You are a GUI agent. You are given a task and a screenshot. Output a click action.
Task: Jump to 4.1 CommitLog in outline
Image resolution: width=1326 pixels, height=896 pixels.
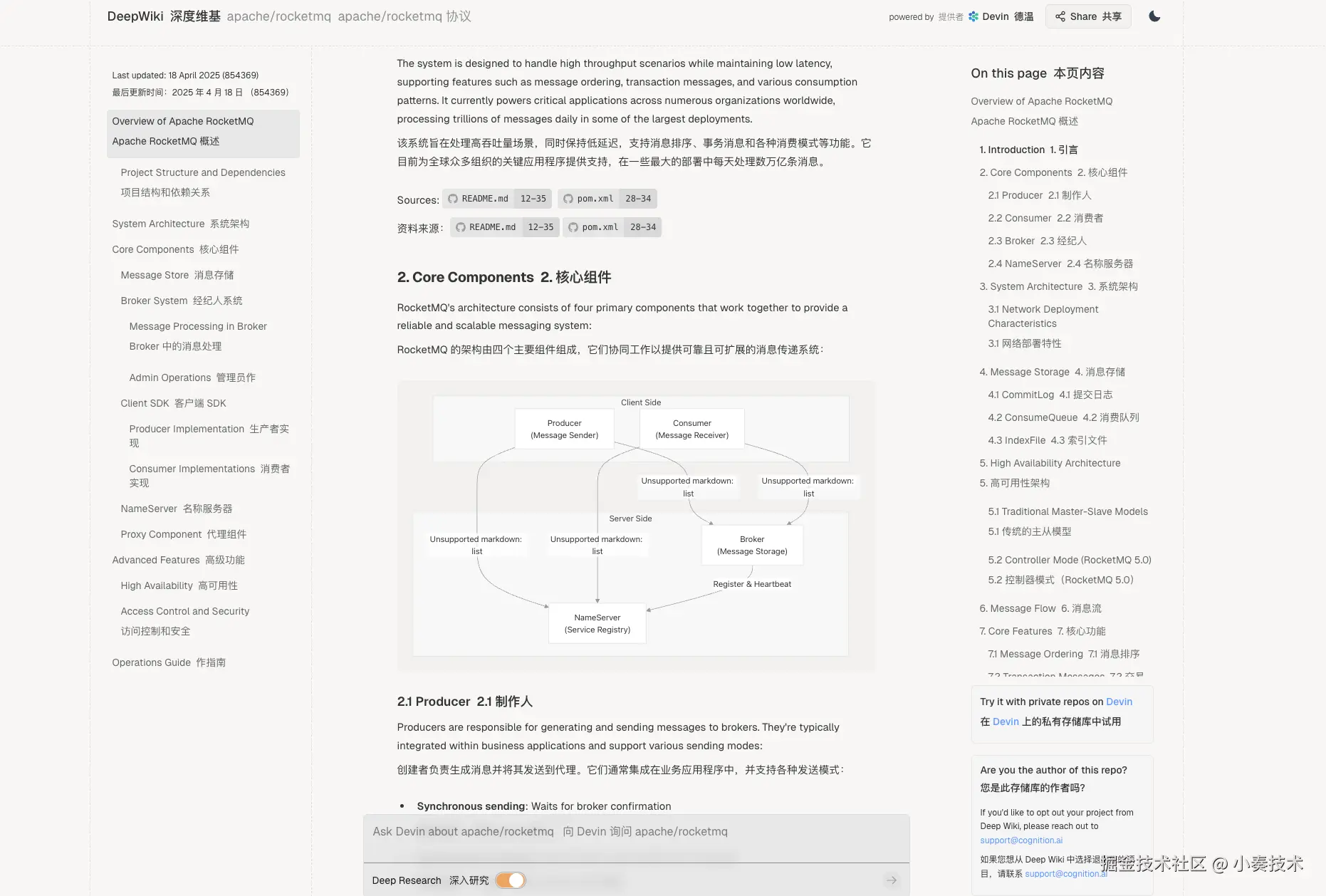click(1050, 395)
